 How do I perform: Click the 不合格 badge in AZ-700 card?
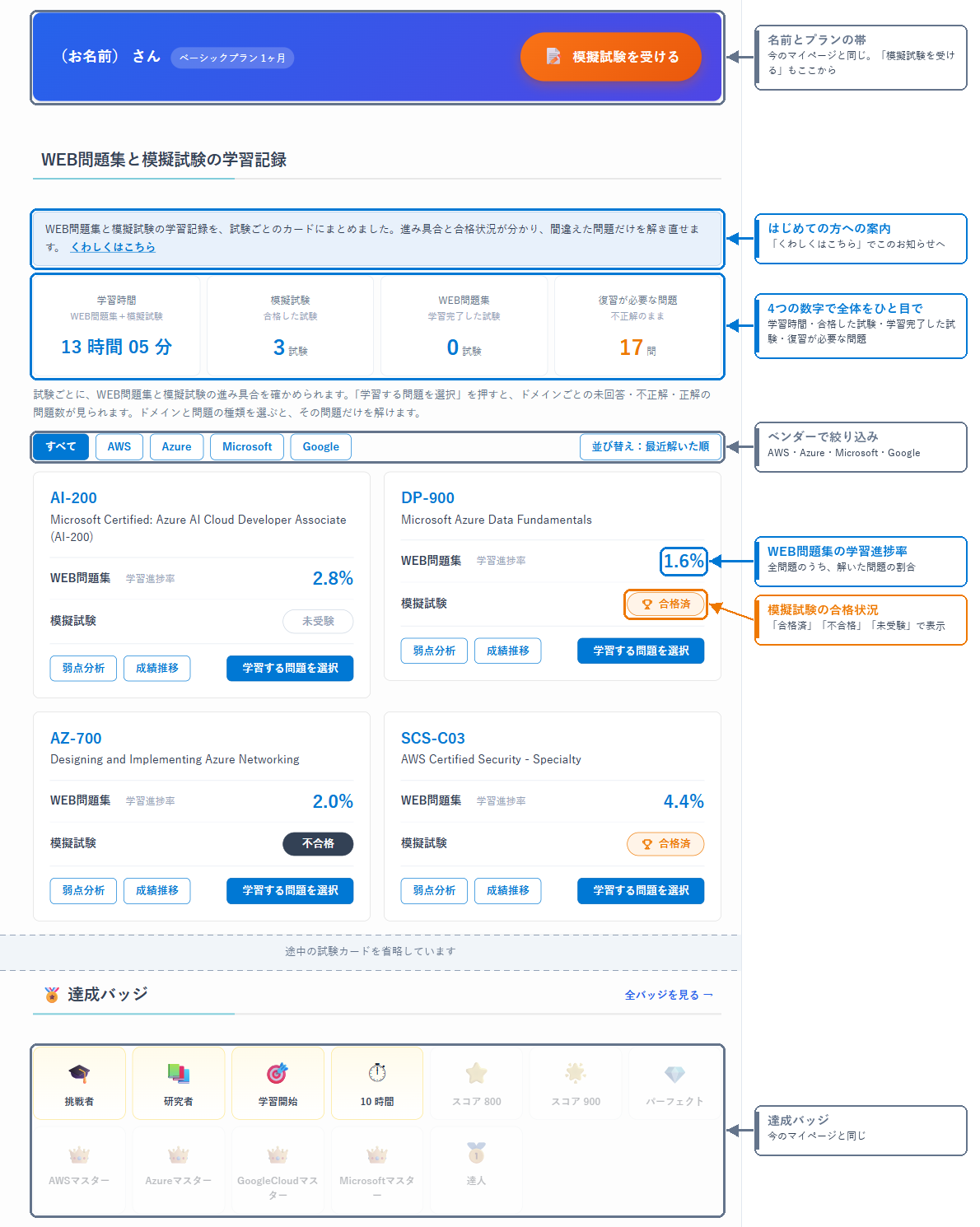(x=318, y=843)
